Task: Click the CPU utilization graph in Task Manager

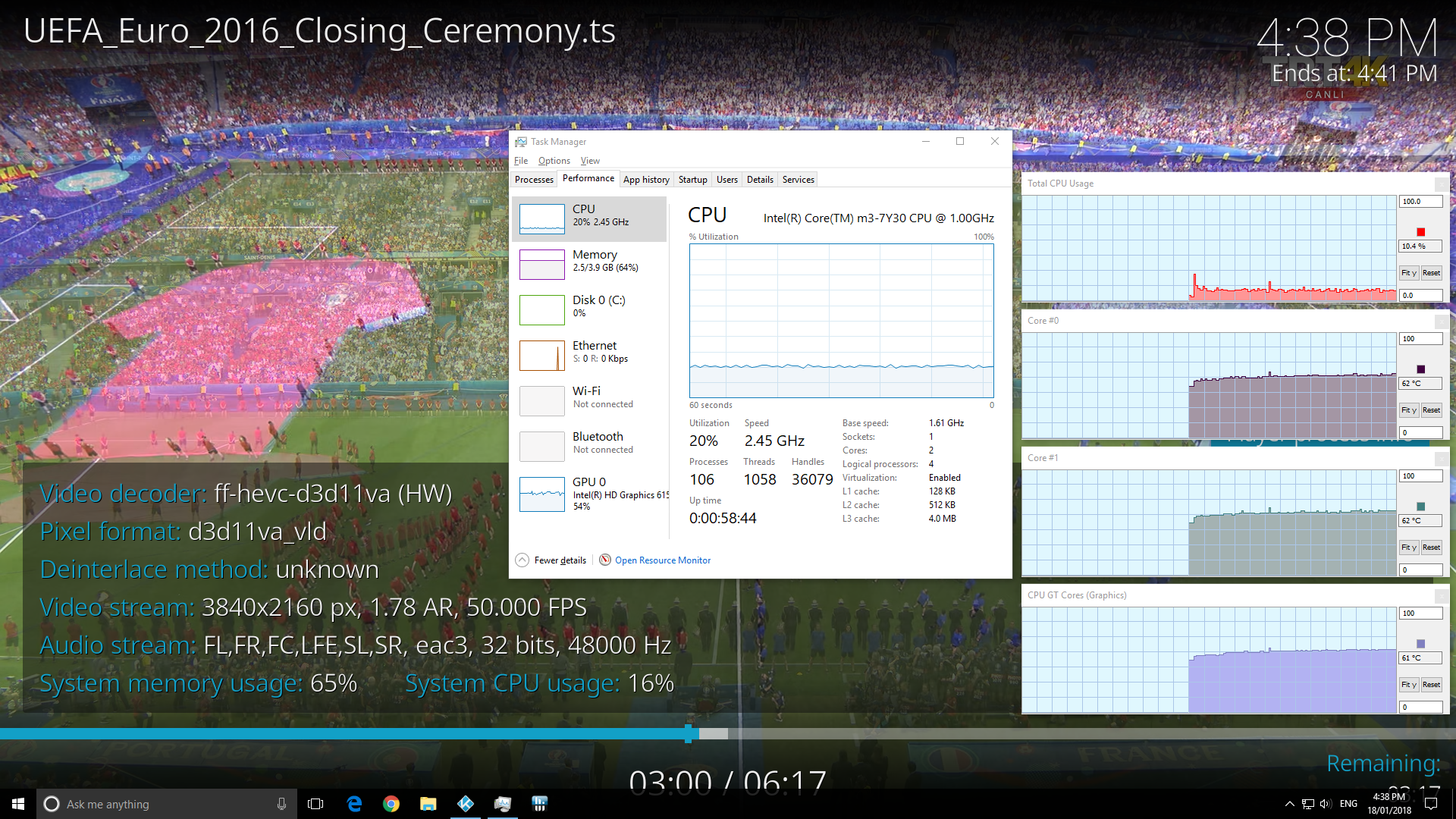Action: 841,321
